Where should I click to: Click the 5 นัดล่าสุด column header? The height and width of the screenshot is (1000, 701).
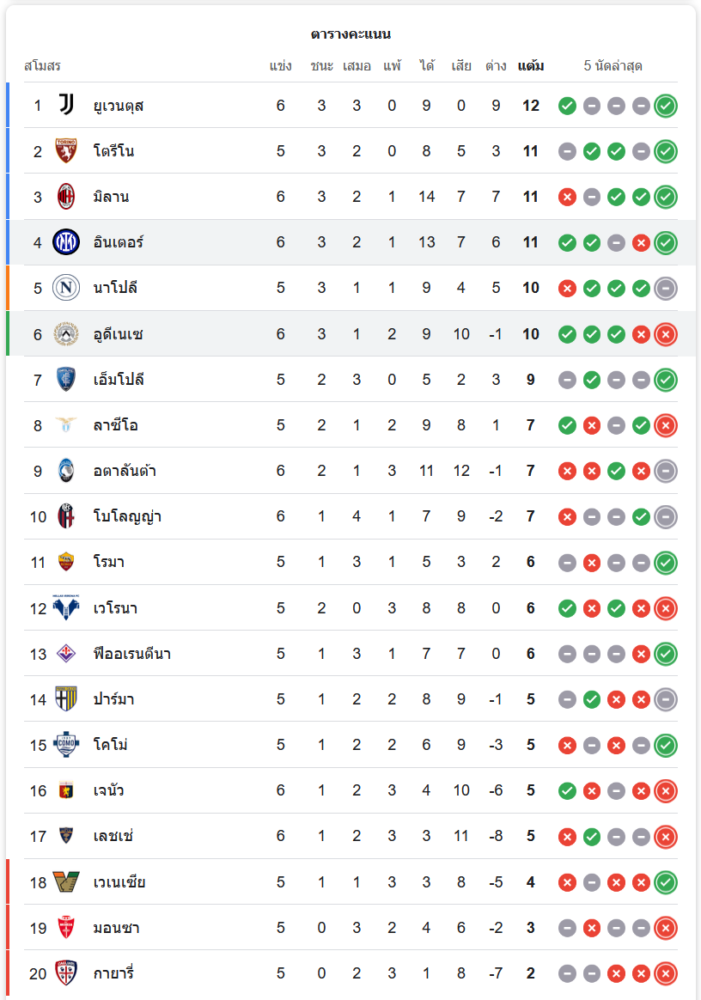click(613, 66)
